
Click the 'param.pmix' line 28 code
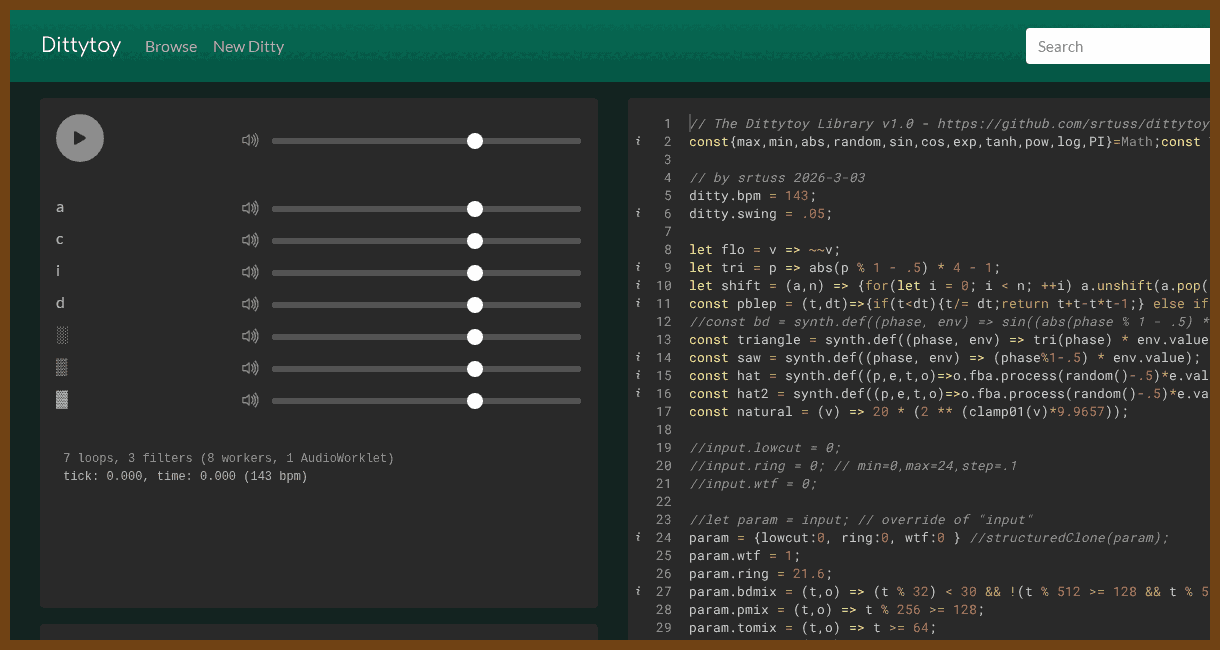click(x=837, y=610)
